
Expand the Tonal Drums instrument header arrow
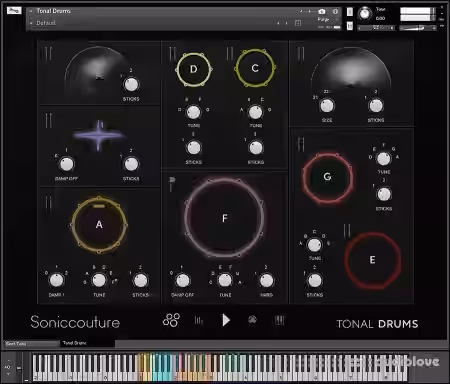(31, 11)
